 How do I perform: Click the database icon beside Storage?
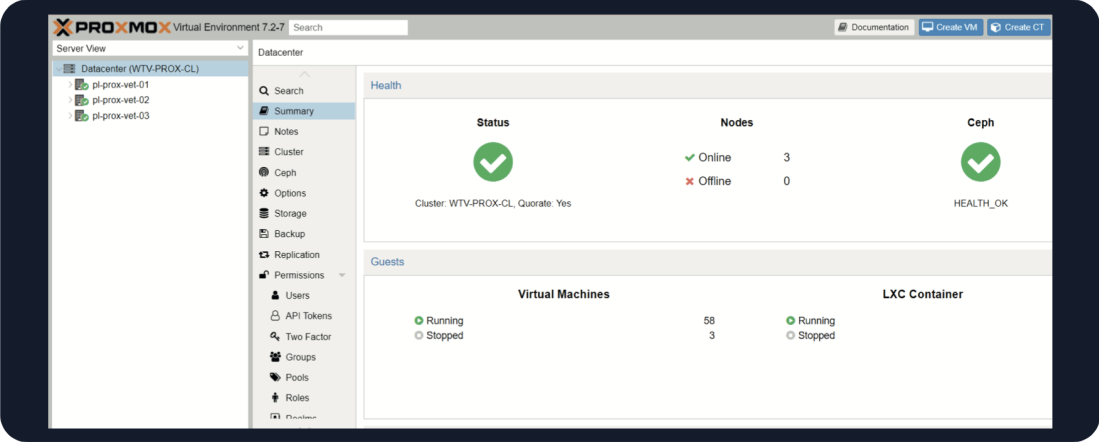(264, 213)
